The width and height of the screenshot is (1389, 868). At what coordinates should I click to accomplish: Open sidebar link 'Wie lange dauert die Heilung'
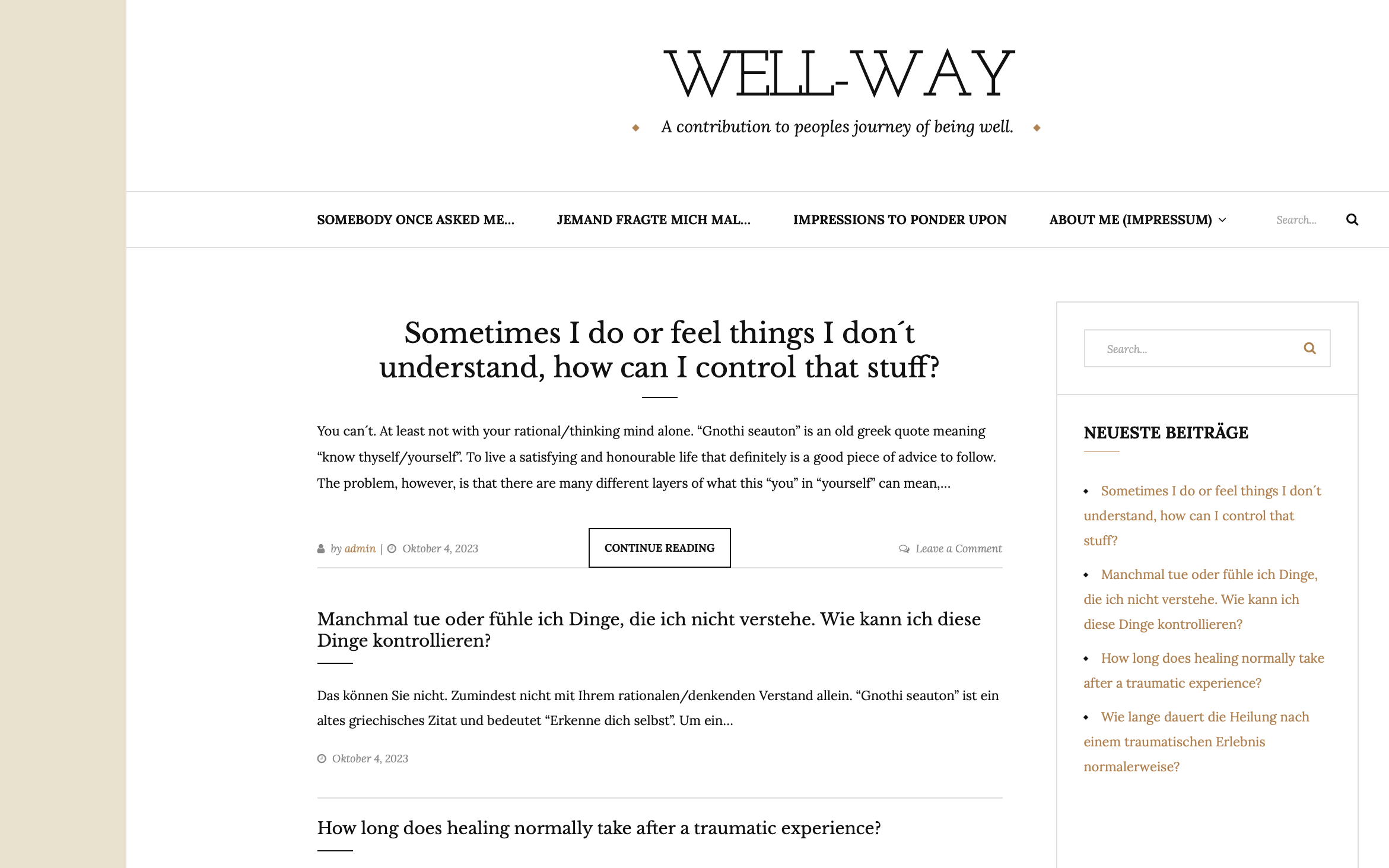pyautogui.click(x=1196, y=742)
